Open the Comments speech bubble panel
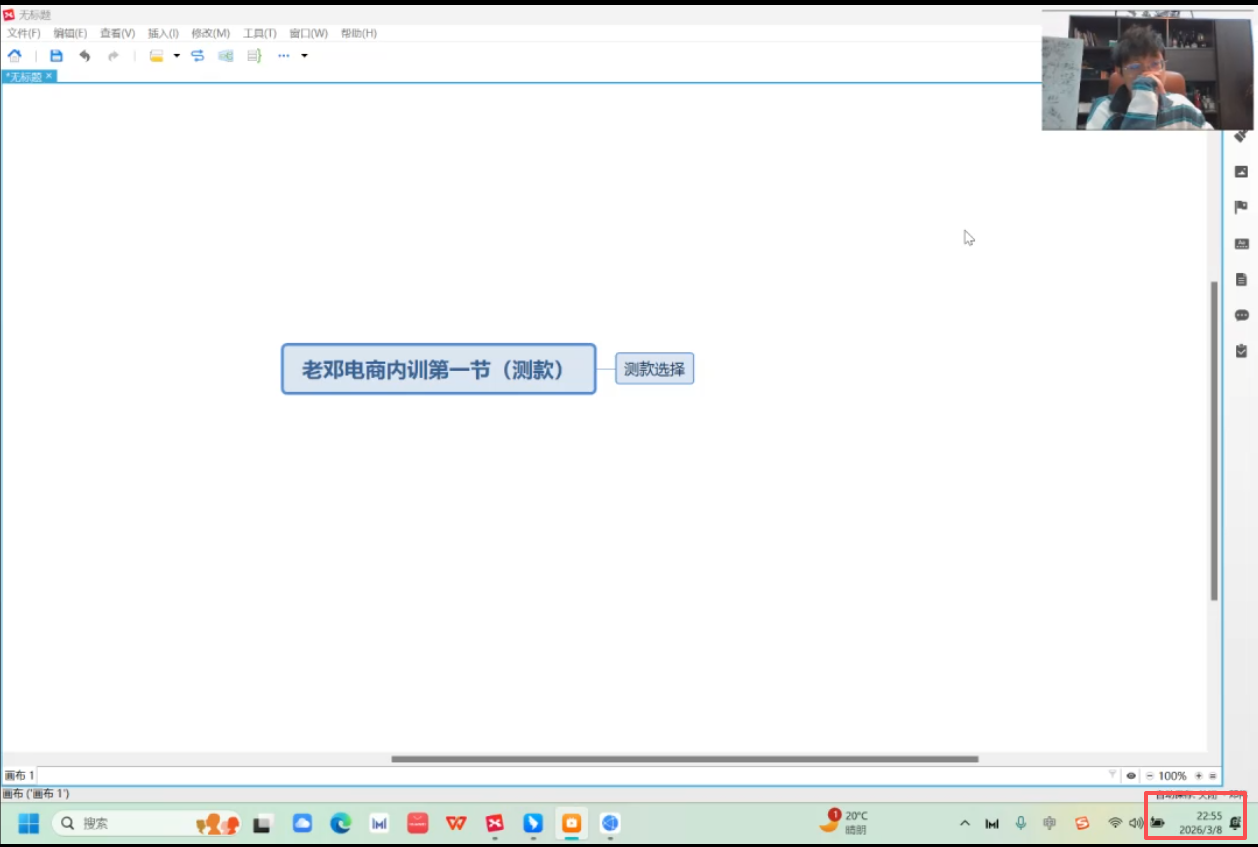This screenshot has width=1258, height=847. (1241, 315)
